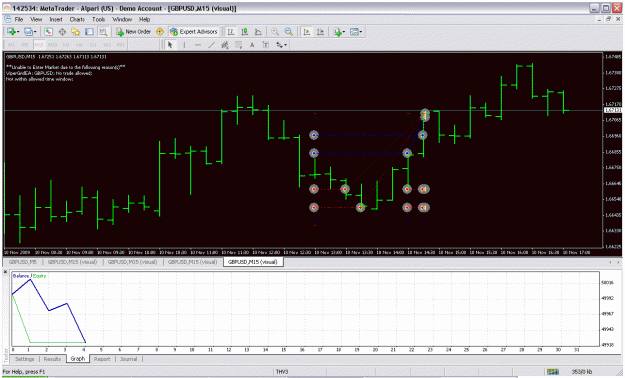Switch chart to M5 timeframe
The image size is (625, 378).
pos(25,45)
